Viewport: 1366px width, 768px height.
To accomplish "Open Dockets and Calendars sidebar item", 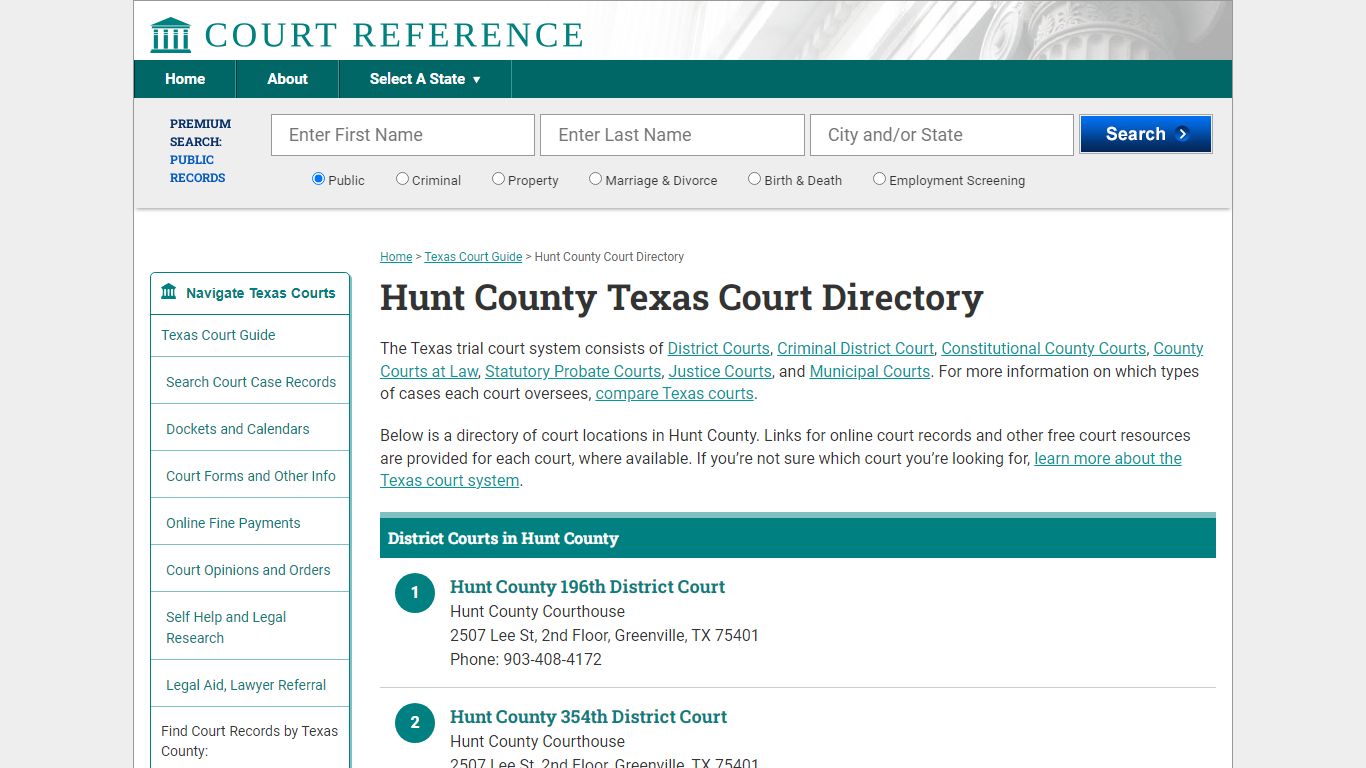I will (250, 429).
